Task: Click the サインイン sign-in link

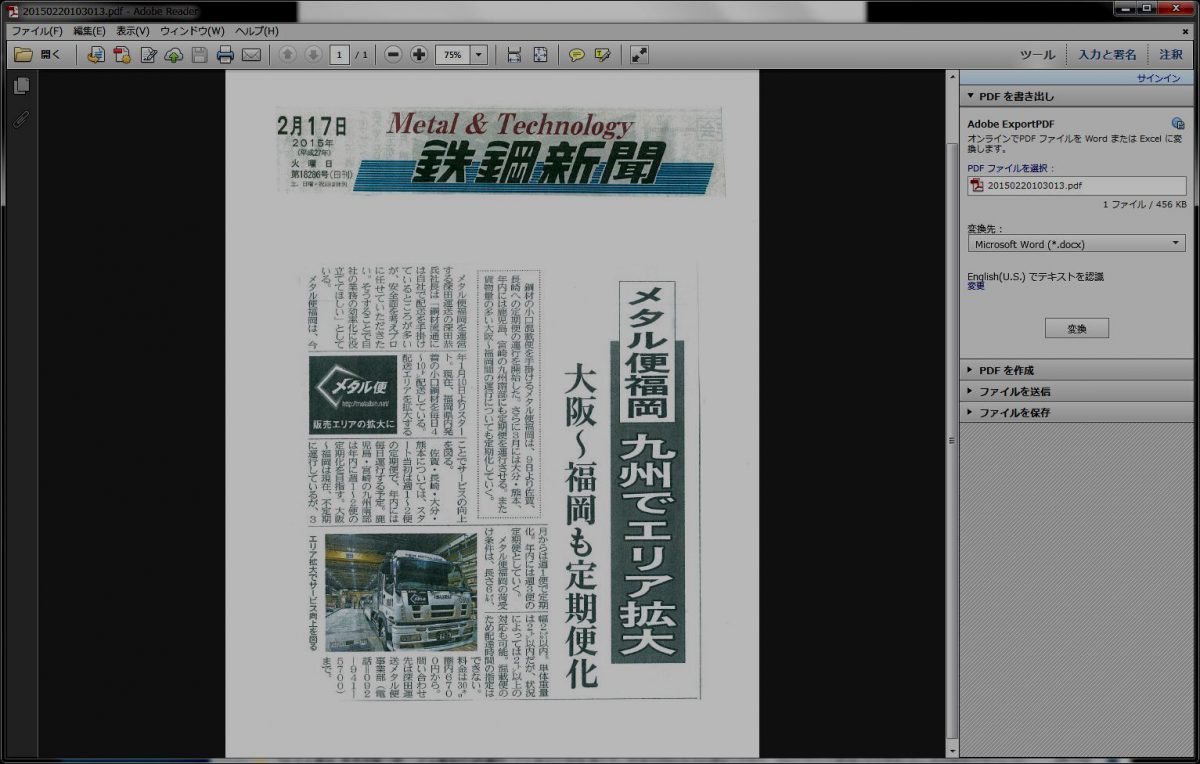Action: pyautogui.click(x=1159, y=78)
